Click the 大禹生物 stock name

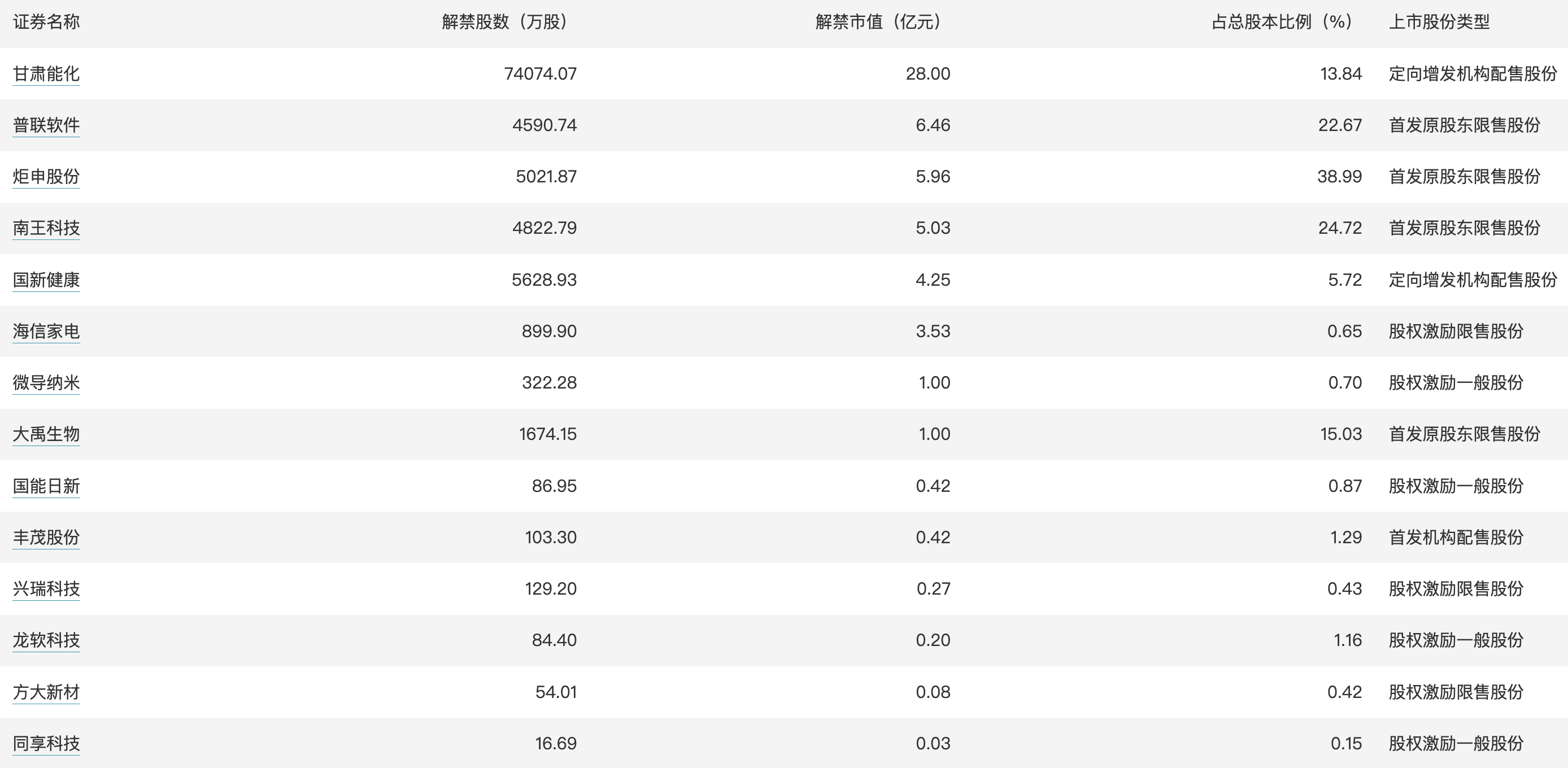46,434
